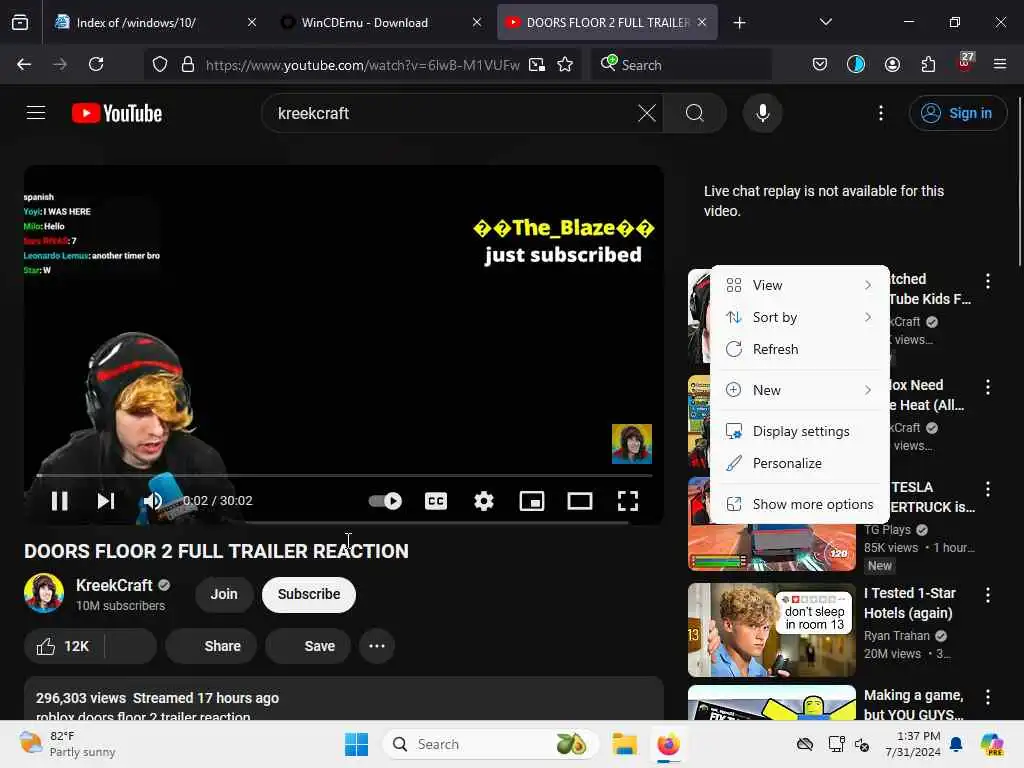The width and height of the screenshot is (1024, 768).
Task: Go back to previous page
Action: 24,64
